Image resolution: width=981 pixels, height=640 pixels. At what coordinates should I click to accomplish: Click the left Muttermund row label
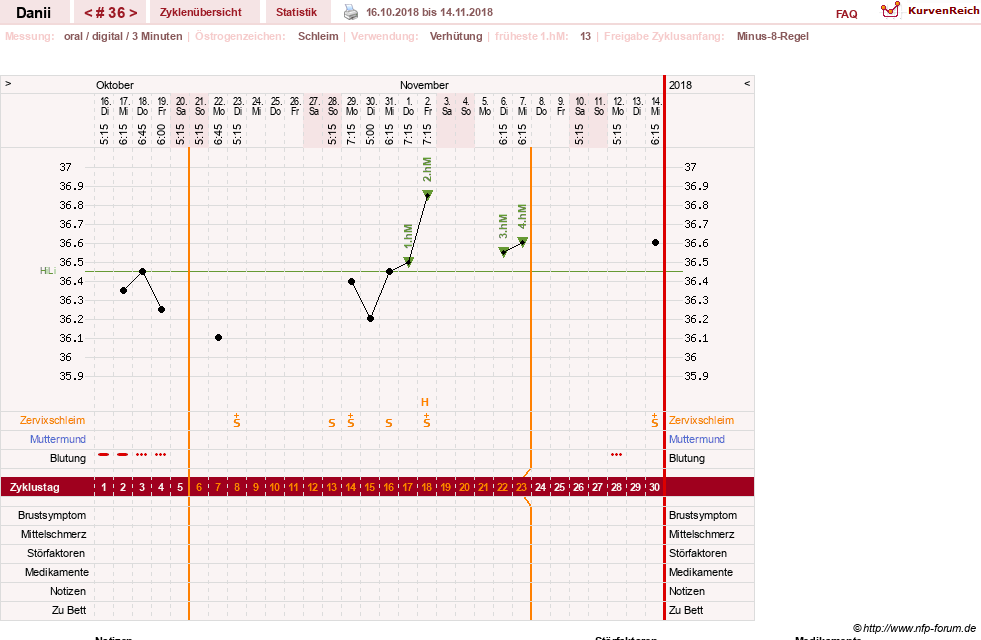click(58, 439)
